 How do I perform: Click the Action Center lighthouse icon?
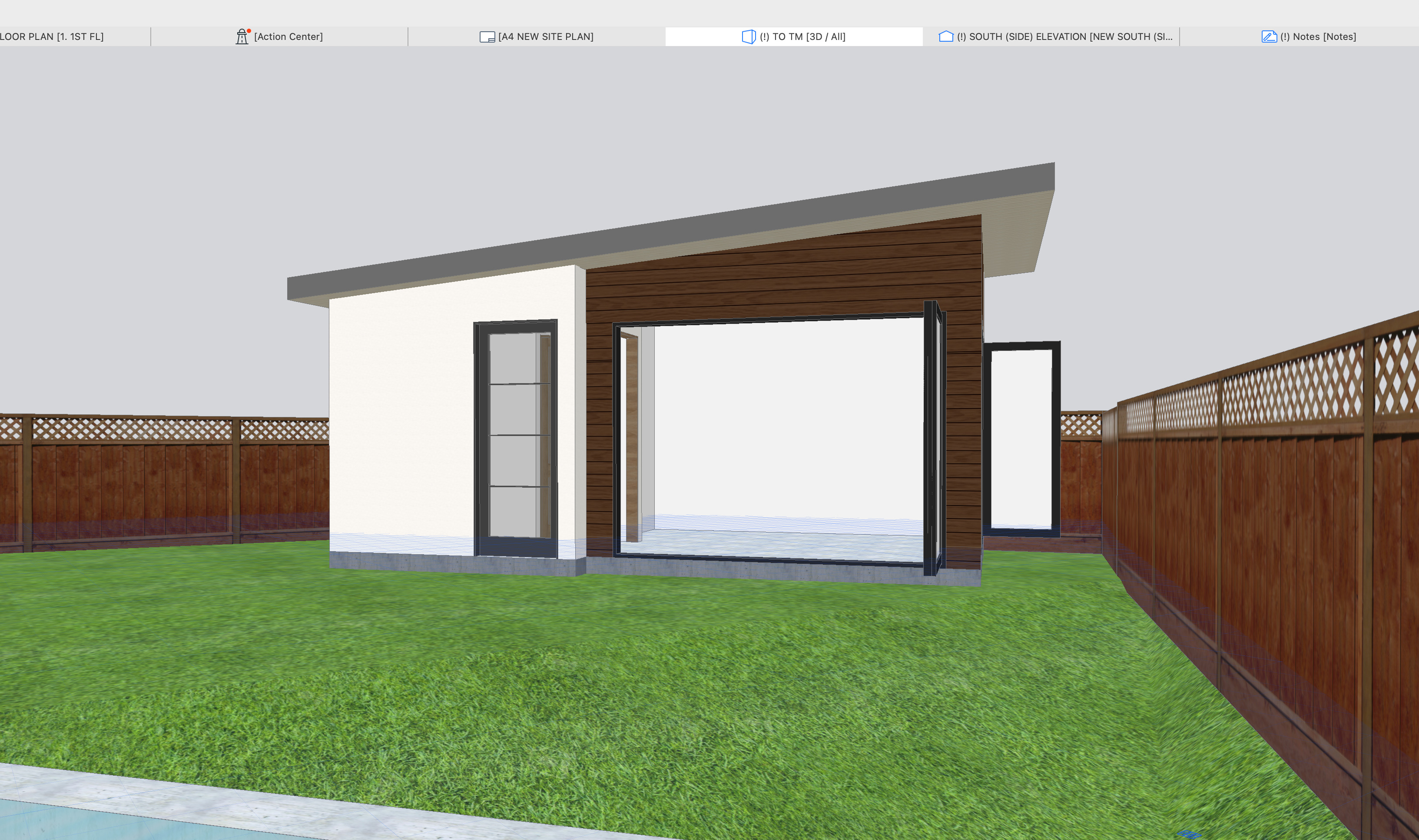(242, 37)
